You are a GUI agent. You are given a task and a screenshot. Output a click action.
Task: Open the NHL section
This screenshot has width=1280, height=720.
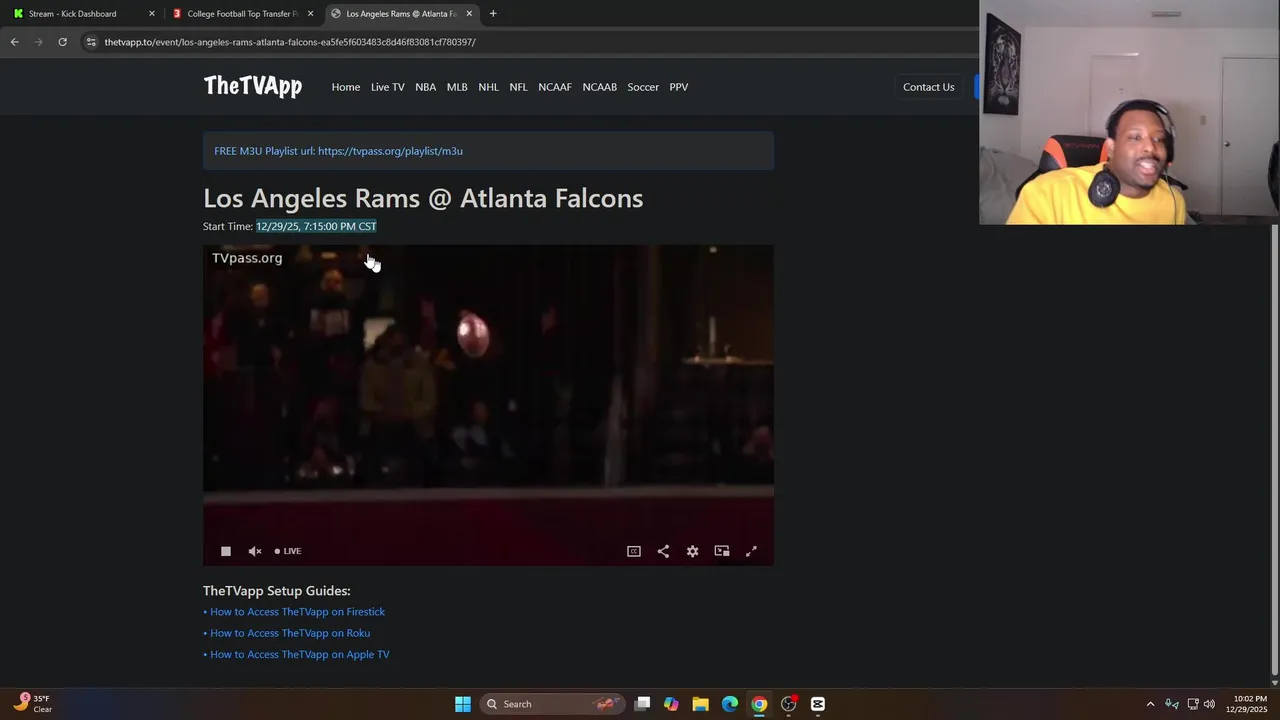(488, 87)
